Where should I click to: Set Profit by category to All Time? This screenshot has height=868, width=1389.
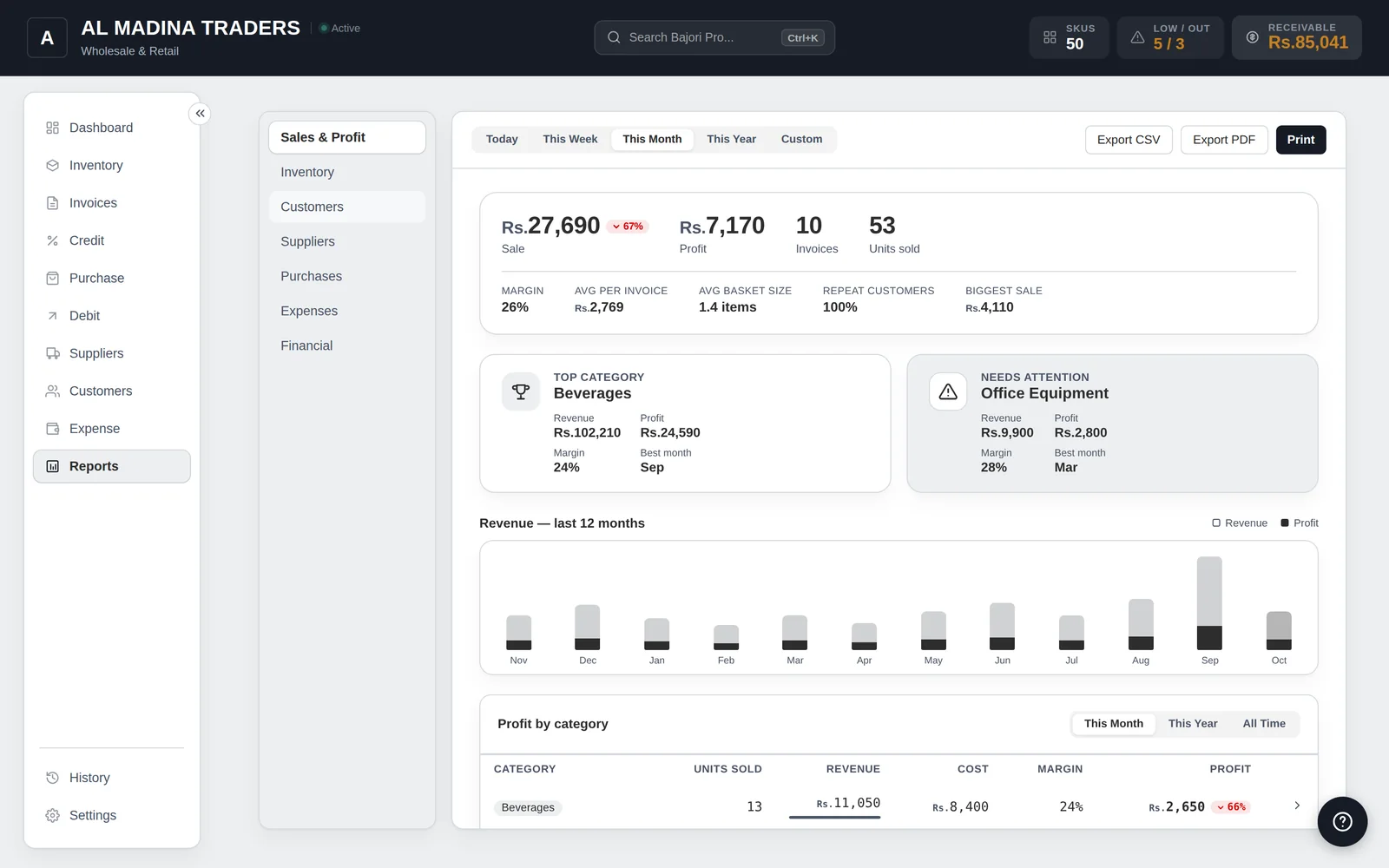pyautogui.click(x=1264, y=724)
